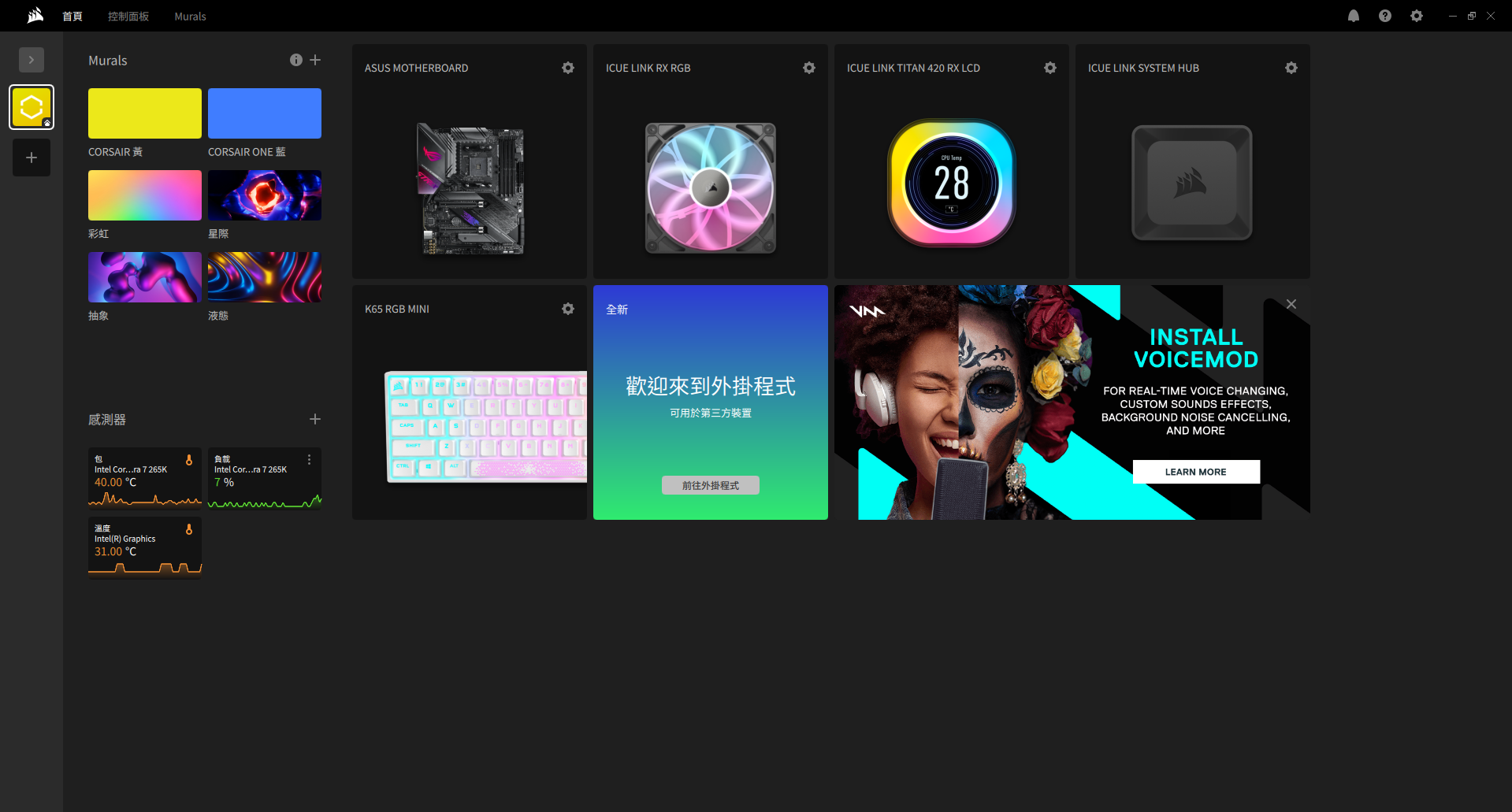Switch to the 控制面板 dashboard tab
Viewport: 1512px width, 812px height.
128,16
